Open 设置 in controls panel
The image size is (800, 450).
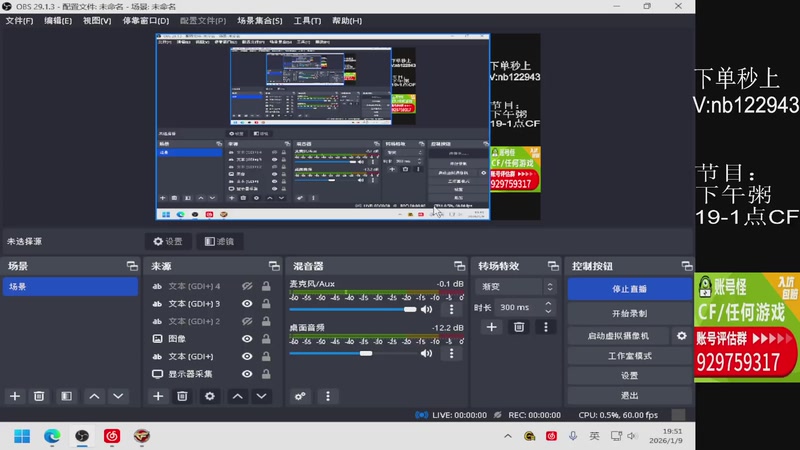[630, 376]
